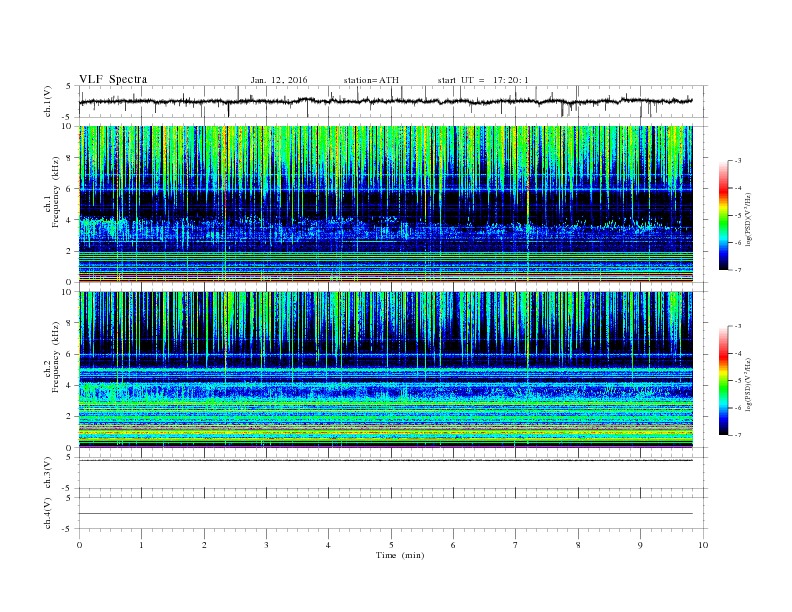
Task: Click time axis tick label "3"
Action: (x=266, y=545)
